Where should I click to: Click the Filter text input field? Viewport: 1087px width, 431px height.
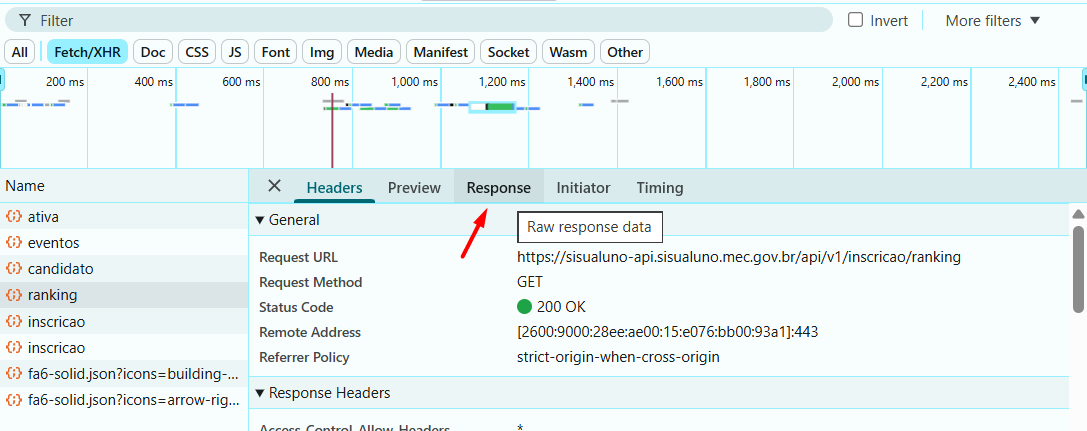coord(419,20)
